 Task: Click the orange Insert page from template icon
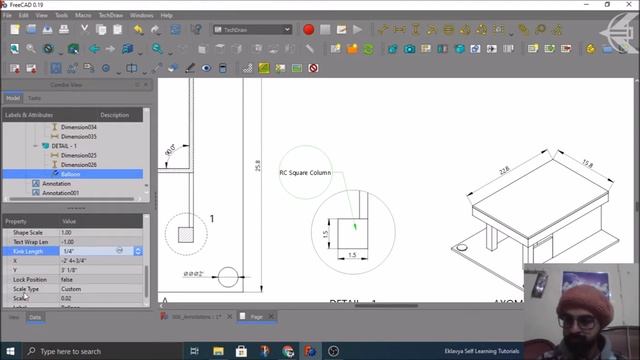[352, 49]
